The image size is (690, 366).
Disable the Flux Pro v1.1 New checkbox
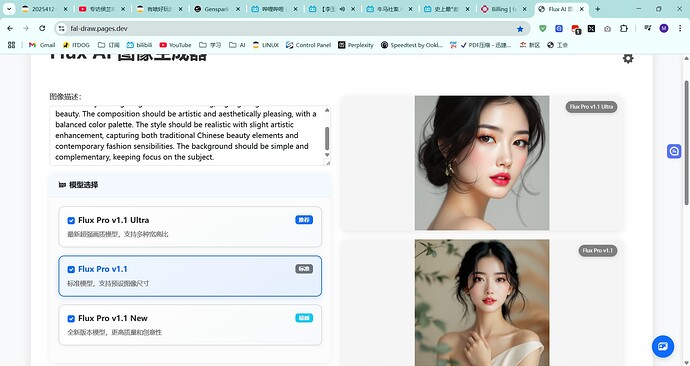tap(71, 318)
